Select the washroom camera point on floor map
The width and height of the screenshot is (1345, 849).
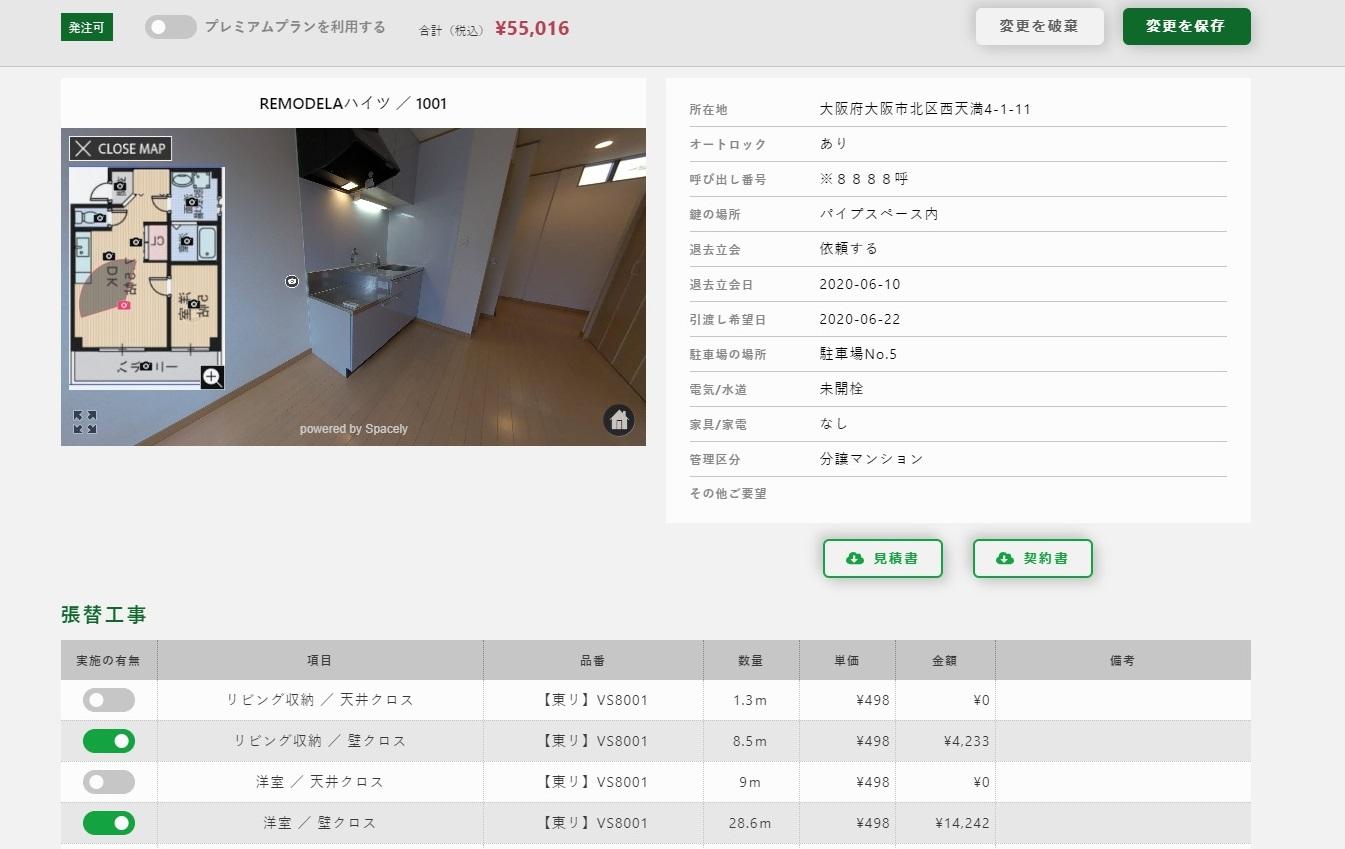pos(192,202)
